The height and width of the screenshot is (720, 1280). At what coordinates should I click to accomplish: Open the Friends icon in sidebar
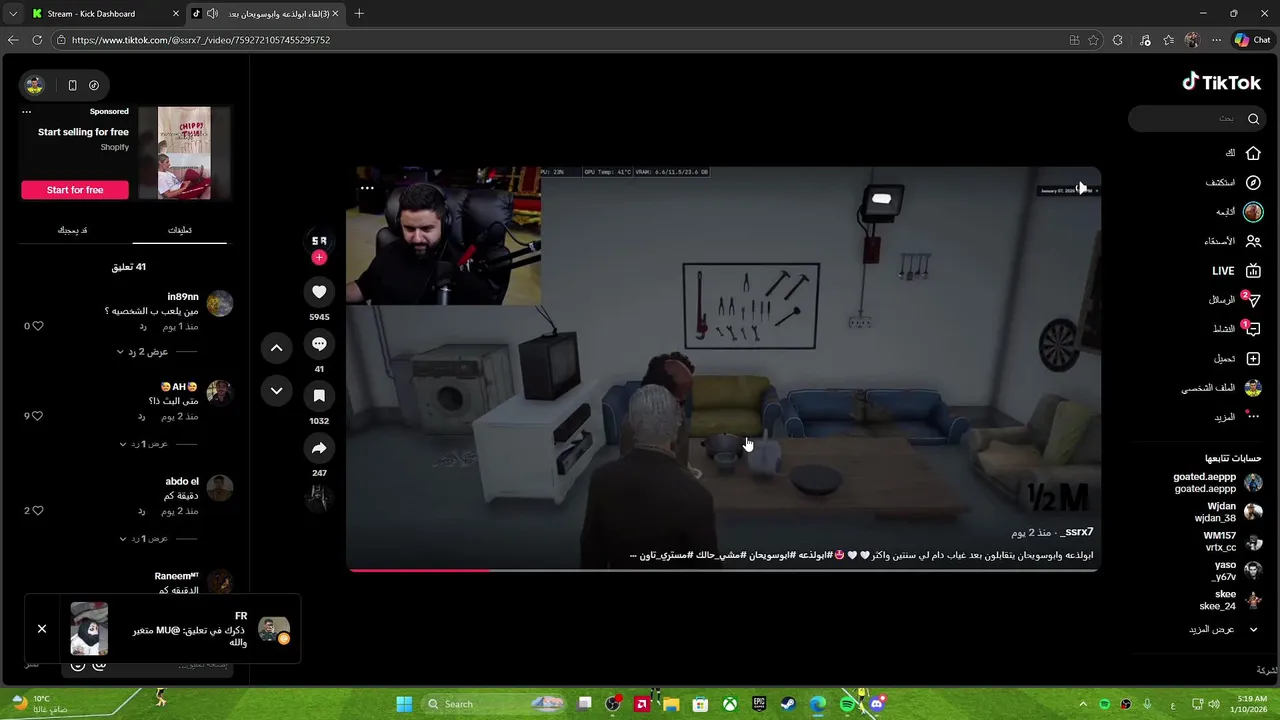(1253, 241)
